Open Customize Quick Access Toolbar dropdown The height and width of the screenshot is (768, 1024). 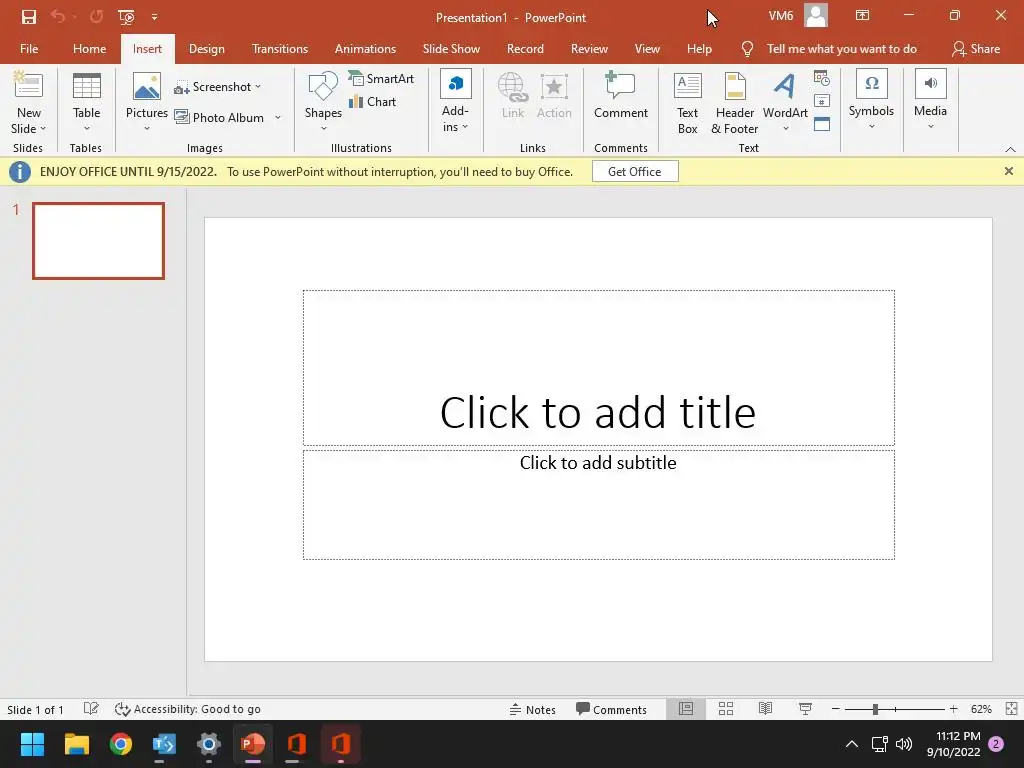(x=155, y=17)
